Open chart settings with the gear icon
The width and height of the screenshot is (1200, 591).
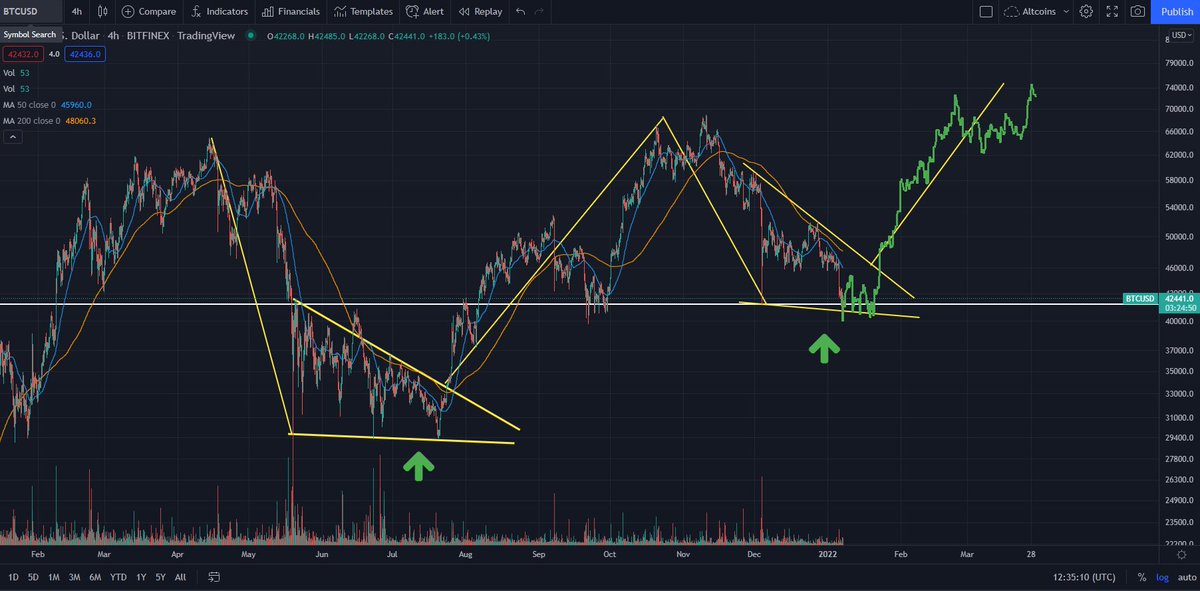(x=1084, y=11)
